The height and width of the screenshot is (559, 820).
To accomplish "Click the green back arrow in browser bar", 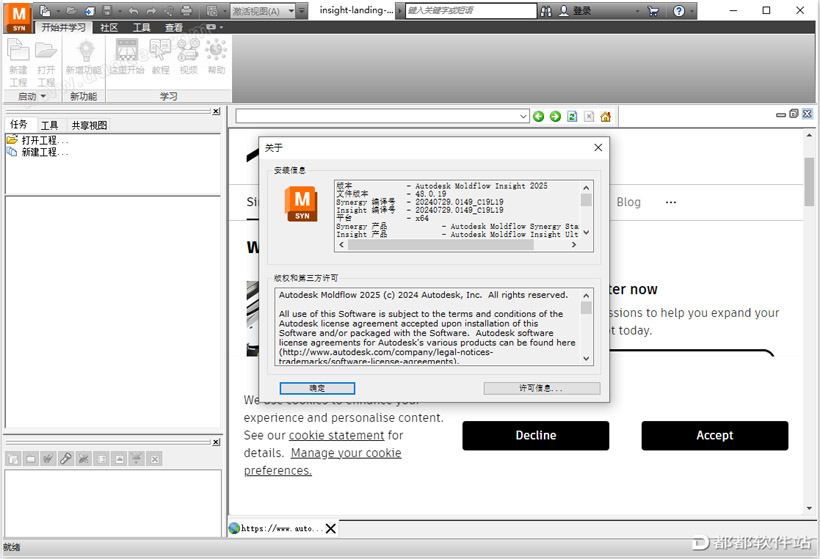I will click(539, 117).
